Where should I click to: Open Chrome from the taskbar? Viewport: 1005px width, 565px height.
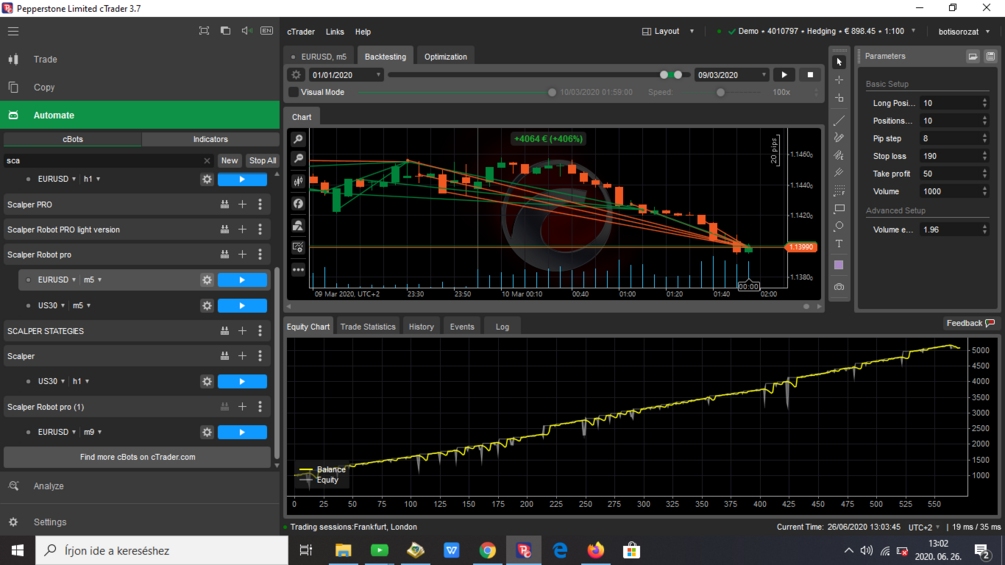(x=487, y=550)
